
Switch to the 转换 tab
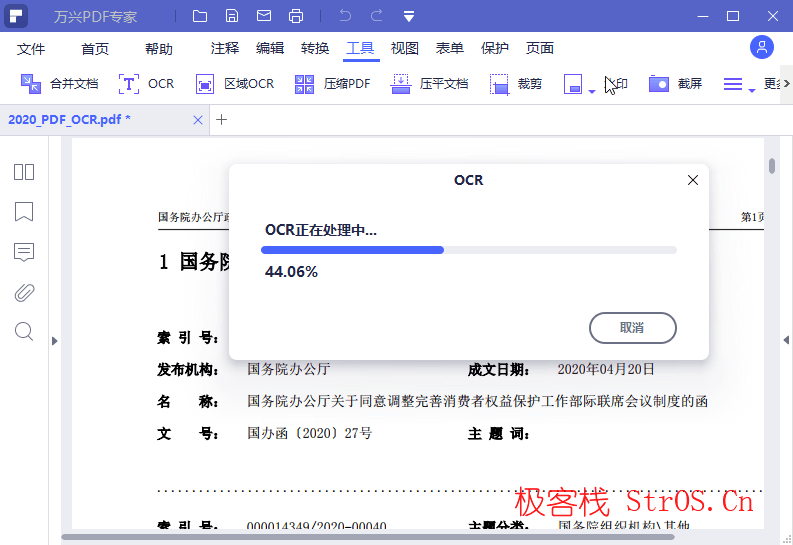point(315,48)
